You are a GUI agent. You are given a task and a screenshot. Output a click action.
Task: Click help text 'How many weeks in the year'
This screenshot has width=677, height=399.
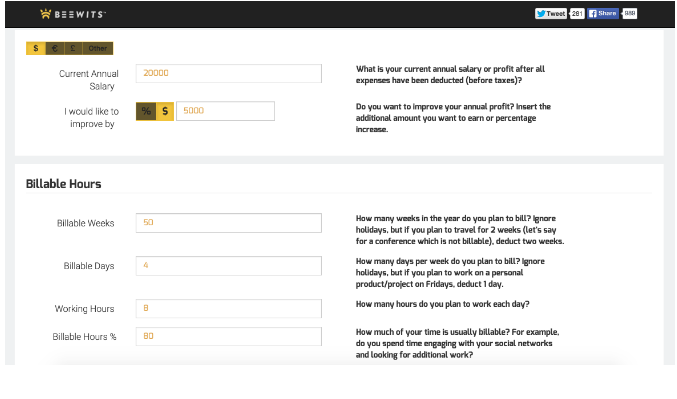point(460,230)
